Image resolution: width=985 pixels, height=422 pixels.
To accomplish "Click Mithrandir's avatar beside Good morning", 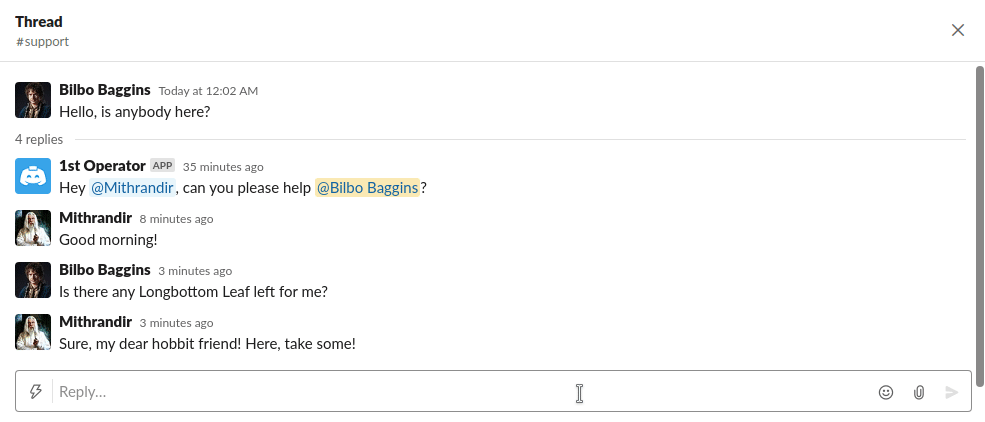I will [33, 228].
